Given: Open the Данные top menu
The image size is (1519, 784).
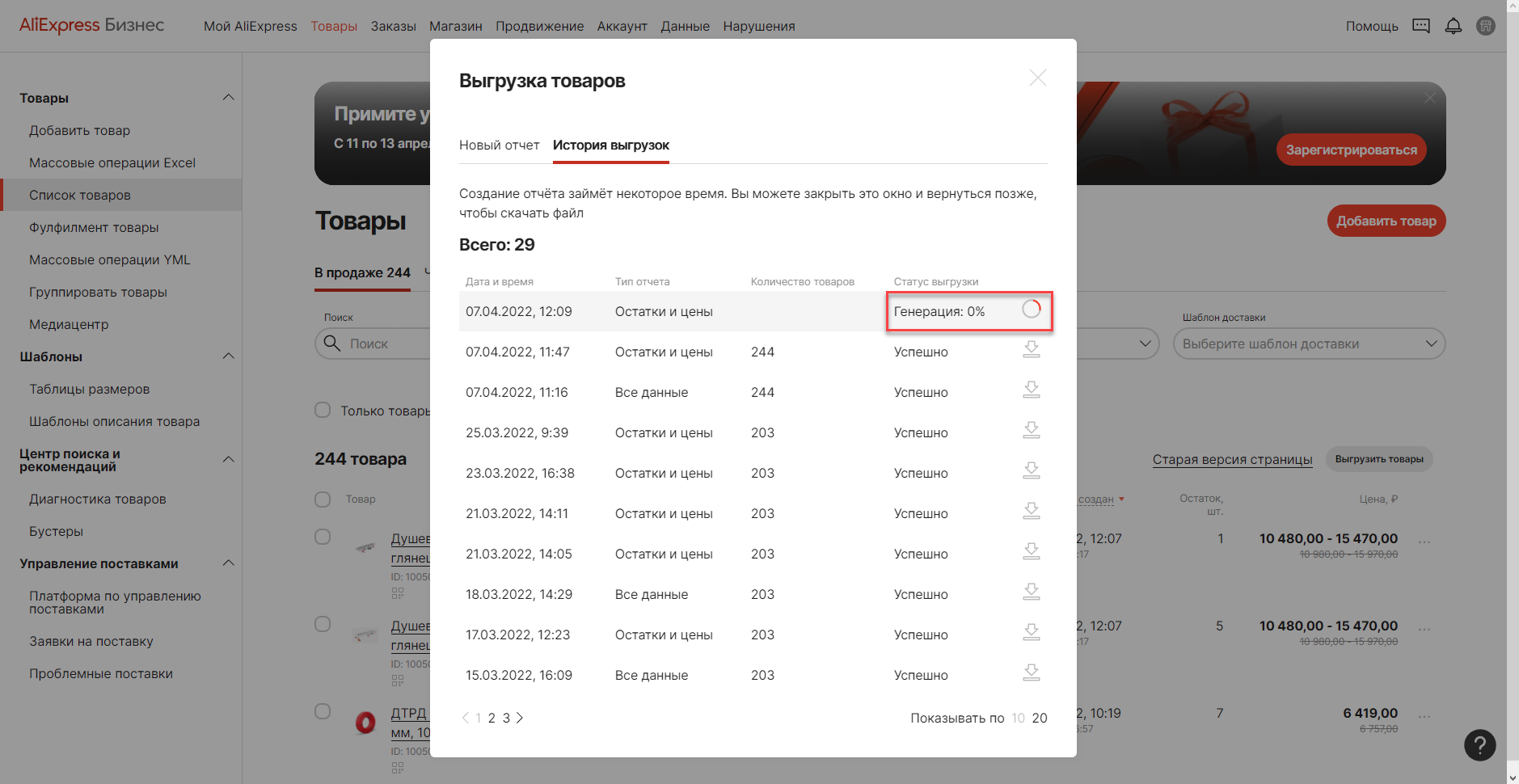Looking at the screenshot, I should pyautogui.click(x=686, y=26).
